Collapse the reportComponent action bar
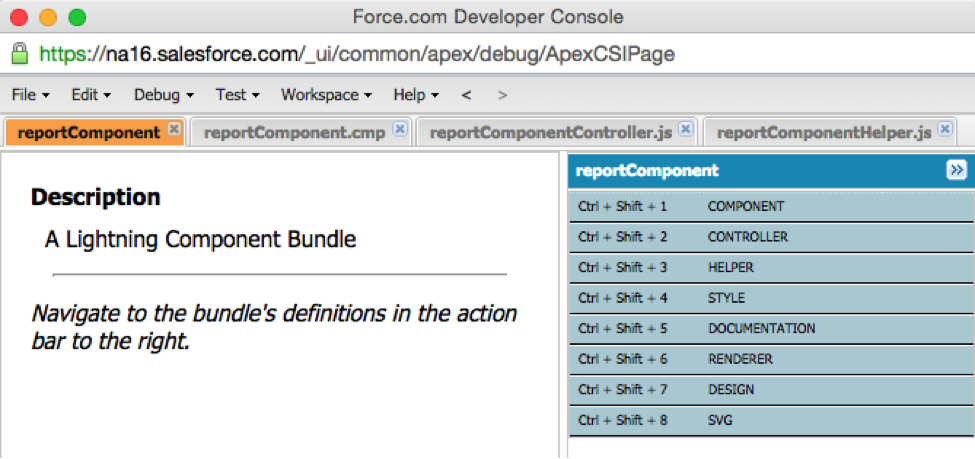Image resolution: width=975 pixels, height=459 pixels. tap(956, 170)
